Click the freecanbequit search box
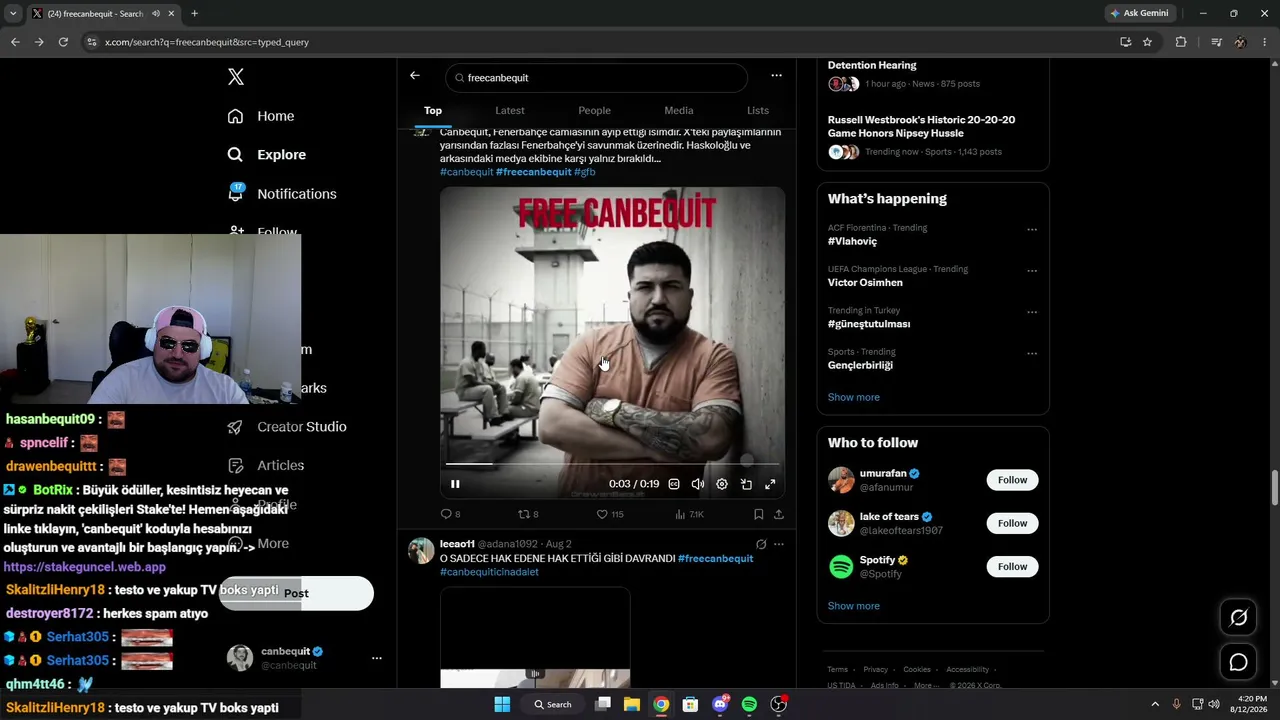Image resolution: width=1280 pixels, height=720 pixels. [x=597, y=78]
